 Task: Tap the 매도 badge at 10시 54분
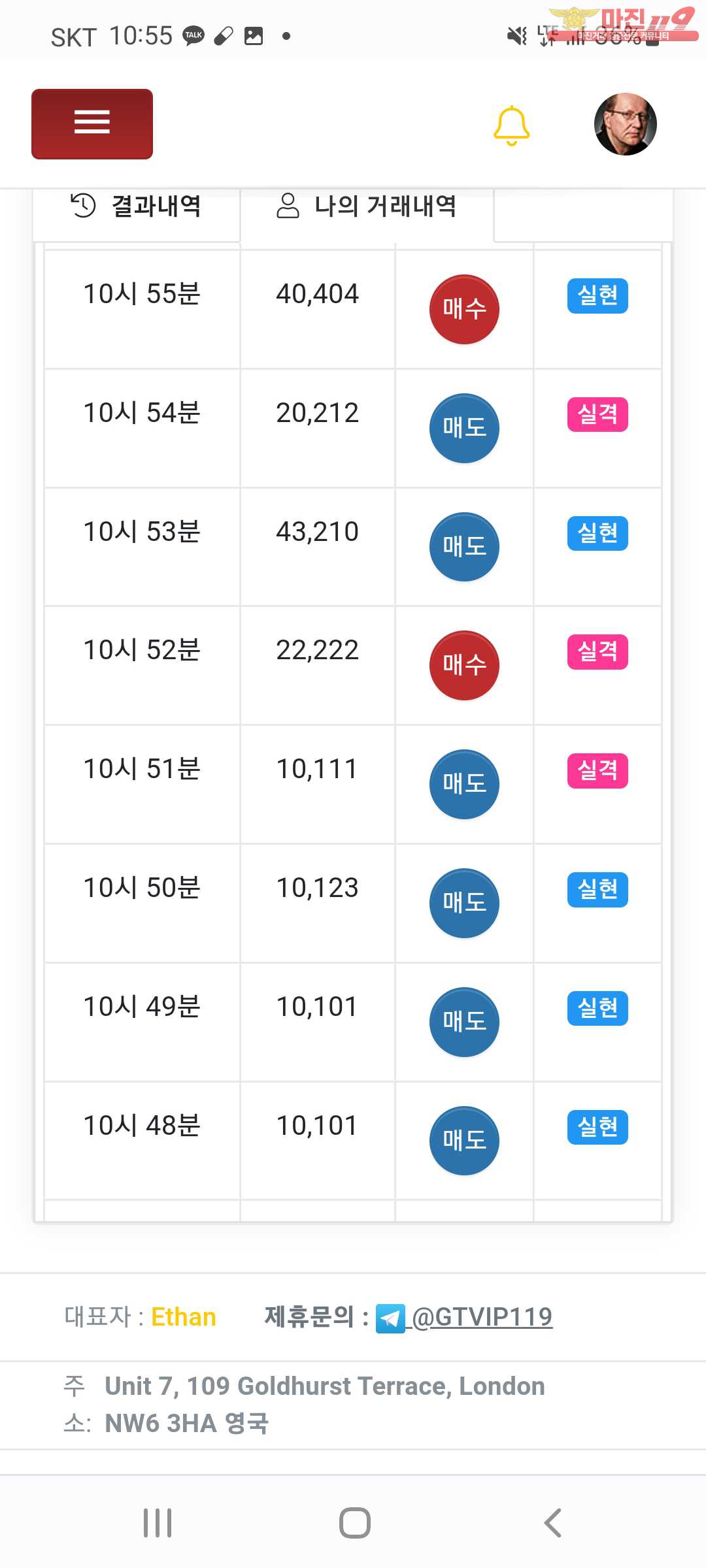click(x=464, y=428)
